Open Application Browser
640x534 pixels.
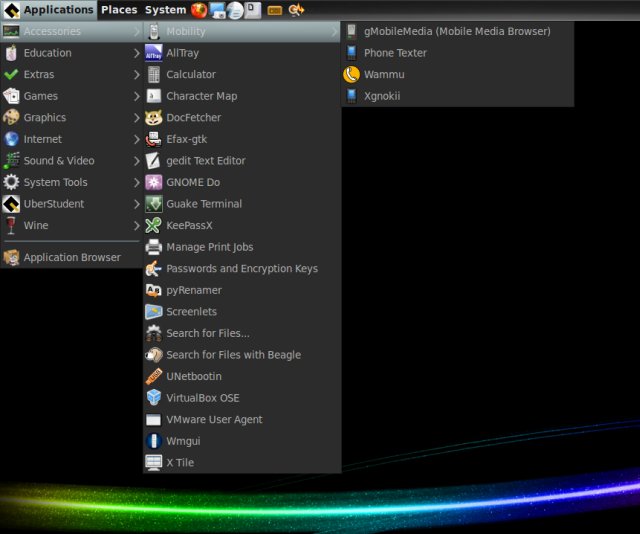point(71,258)
